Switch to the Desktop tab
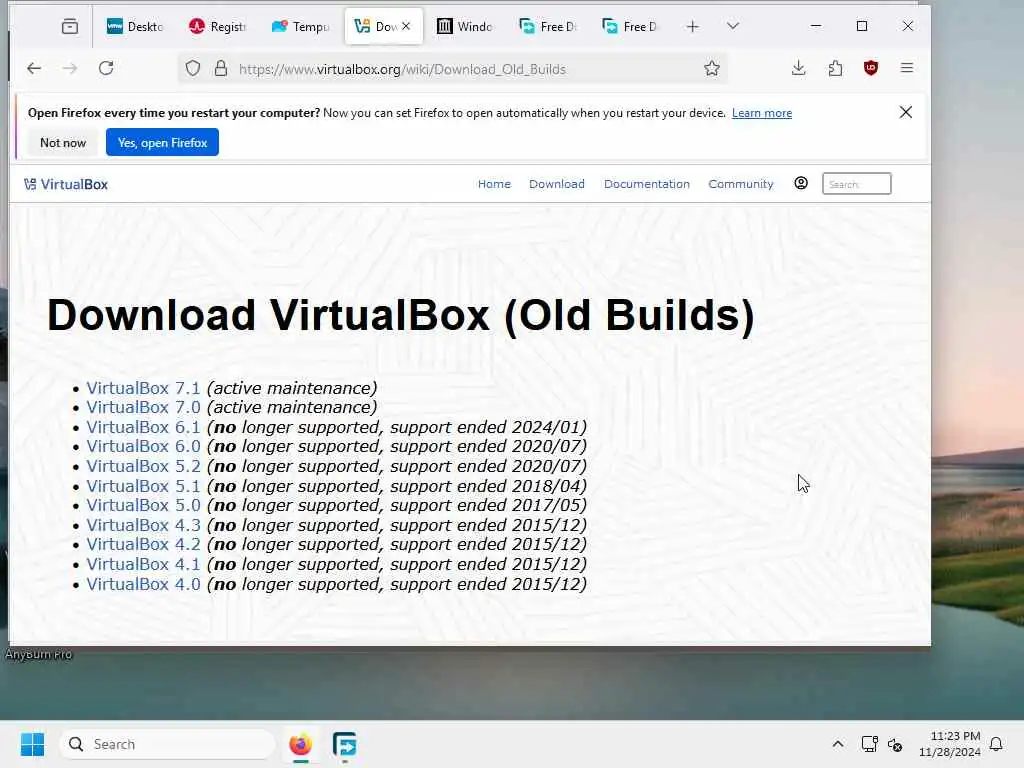The image size is (1024, 768). 135,26
